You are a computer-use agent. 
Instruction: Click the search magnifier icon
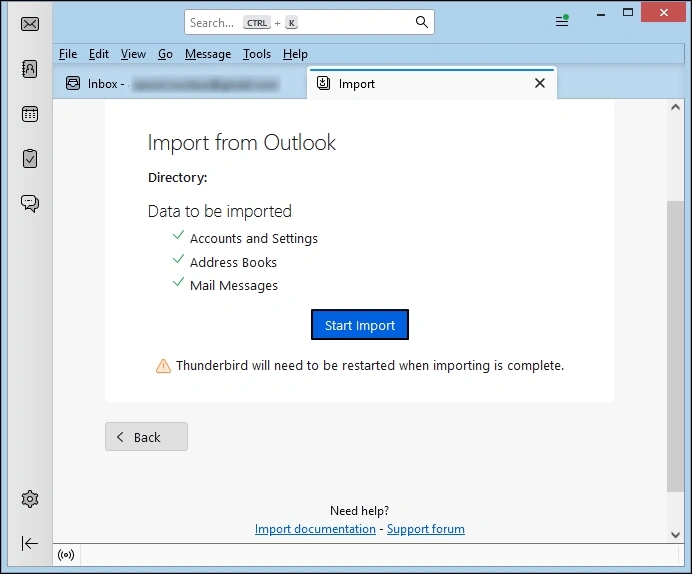(x=421, y=22)
